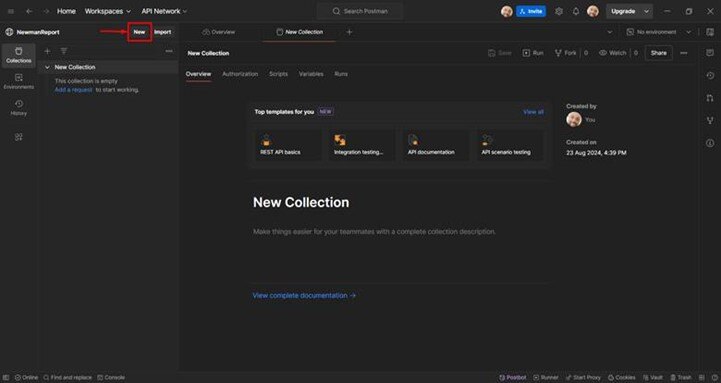Open the Environments sidebar panel
Screen dimensions: 721x383
tap(18, 81)
